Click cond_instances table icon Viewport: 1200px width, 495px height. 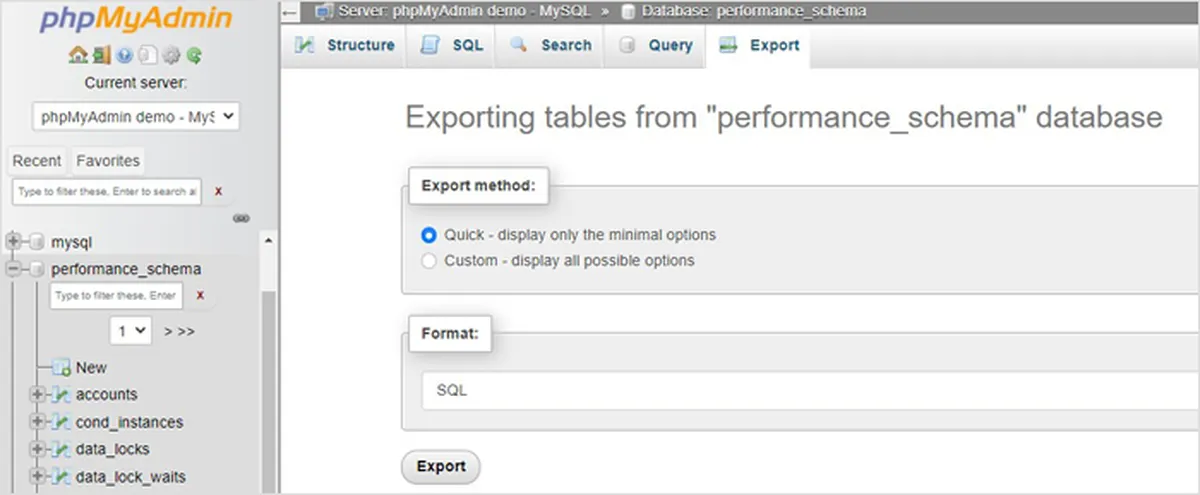pos(61,422)
